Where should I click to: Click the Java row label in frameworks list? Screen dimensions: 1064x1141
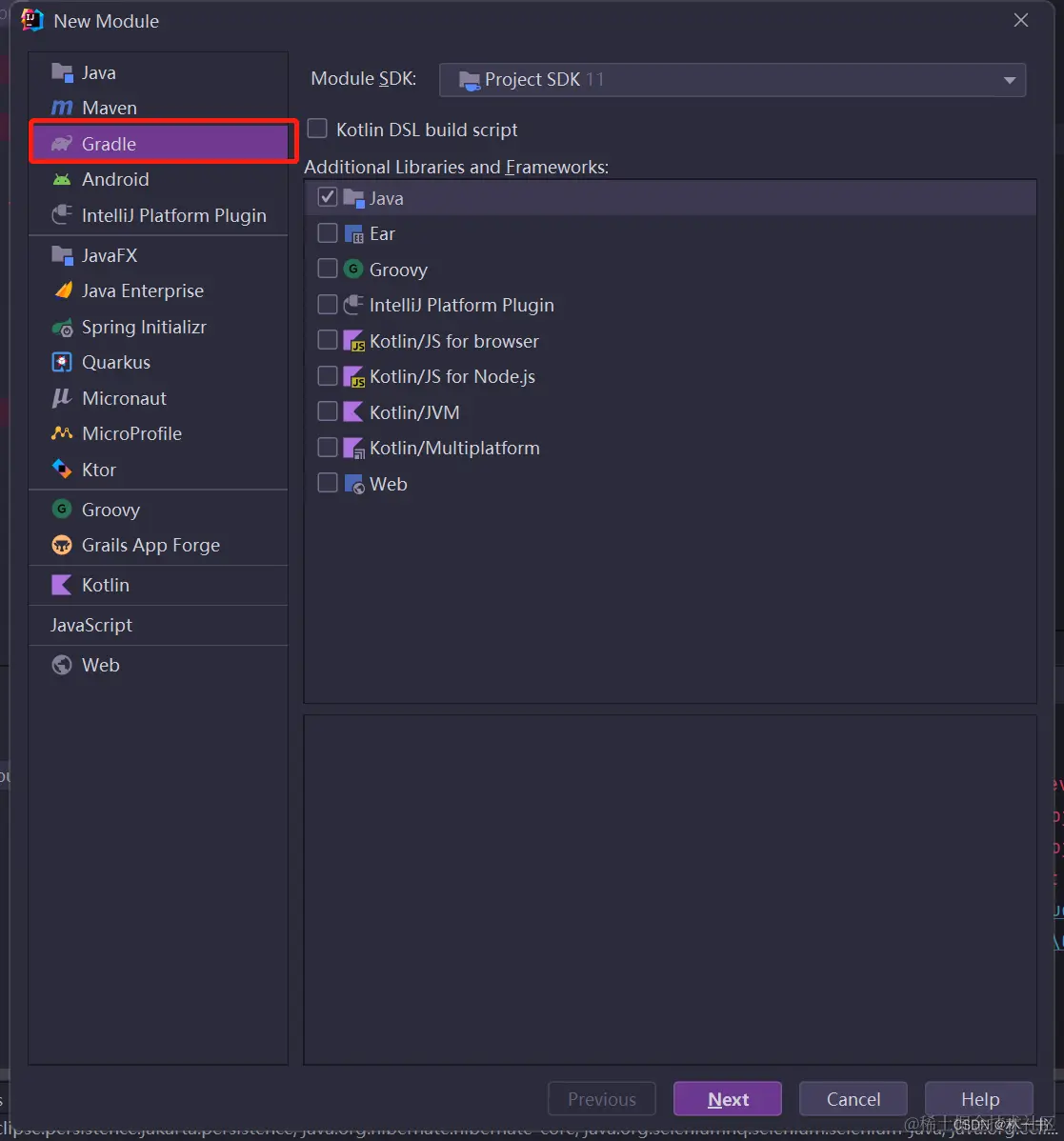tap(387, 198)
